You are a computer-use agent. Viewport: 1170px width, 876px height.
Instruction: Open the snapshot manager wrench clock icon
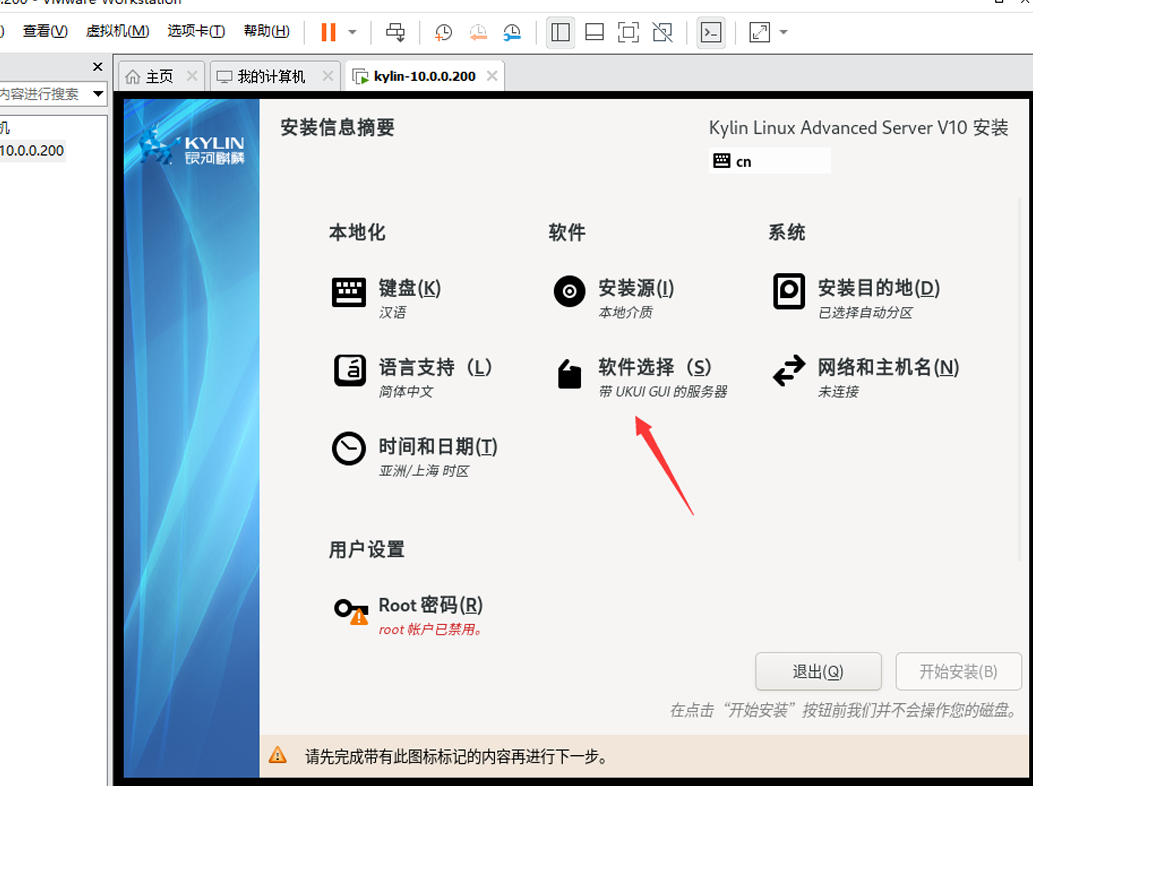(512, 32)
